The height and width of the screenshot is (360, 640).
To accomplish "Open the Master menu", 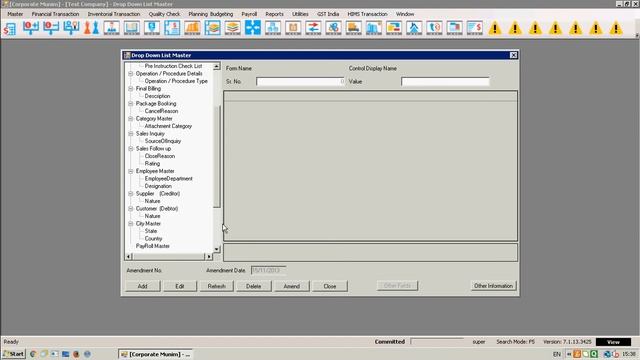I will [15, 14].
